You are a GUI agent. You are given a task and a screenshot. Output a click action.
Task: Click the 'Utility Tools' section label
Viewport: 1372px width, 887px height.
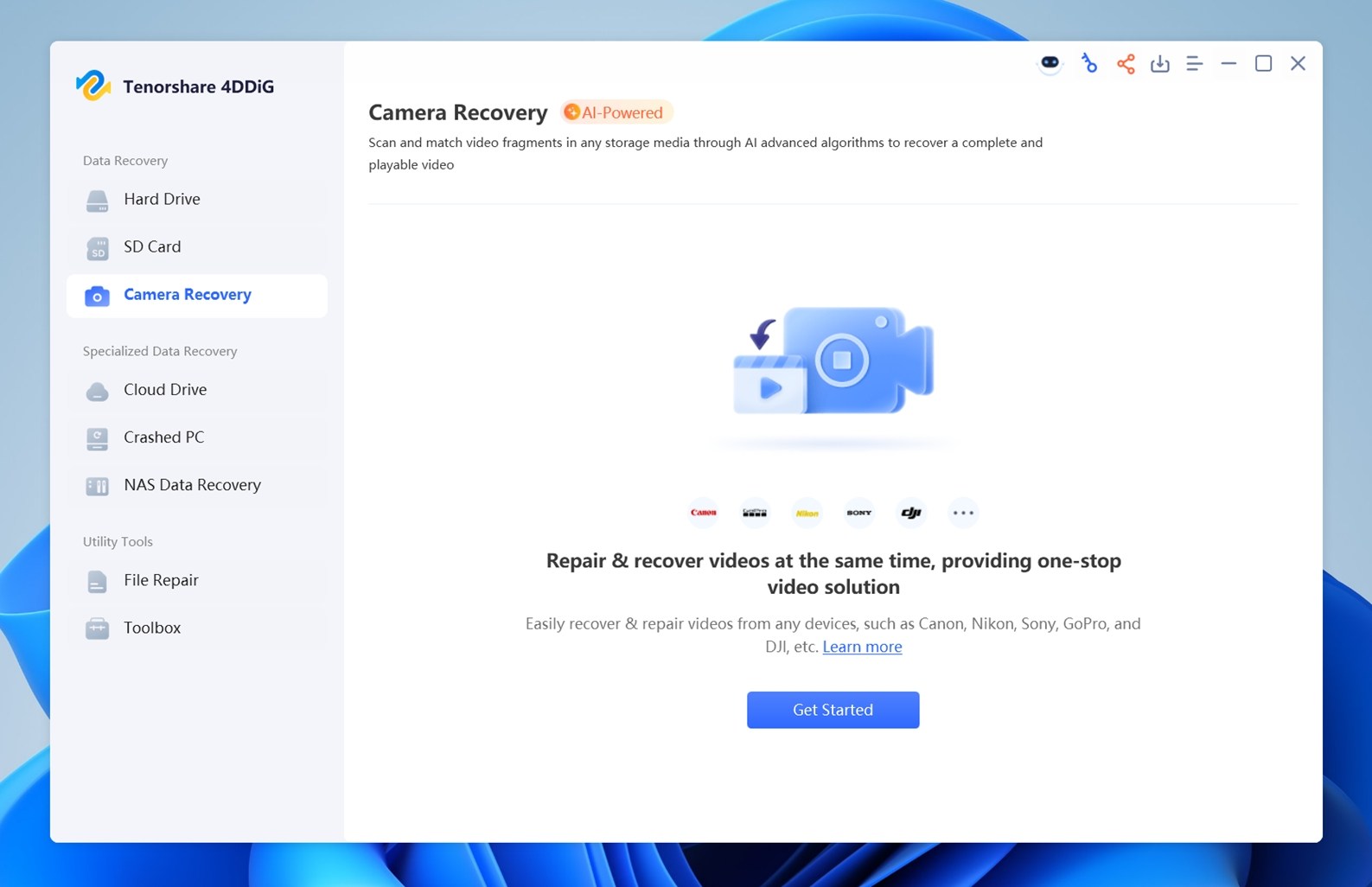click(118, 542)
